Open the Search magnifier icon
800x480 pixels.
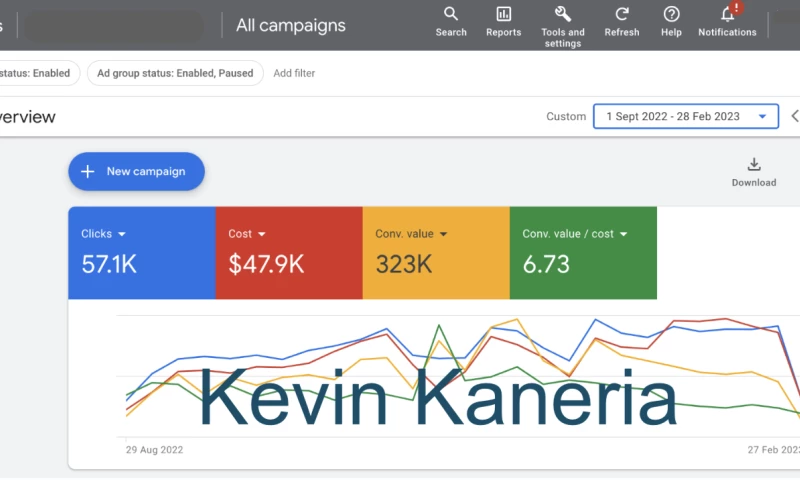coord(451,14)
